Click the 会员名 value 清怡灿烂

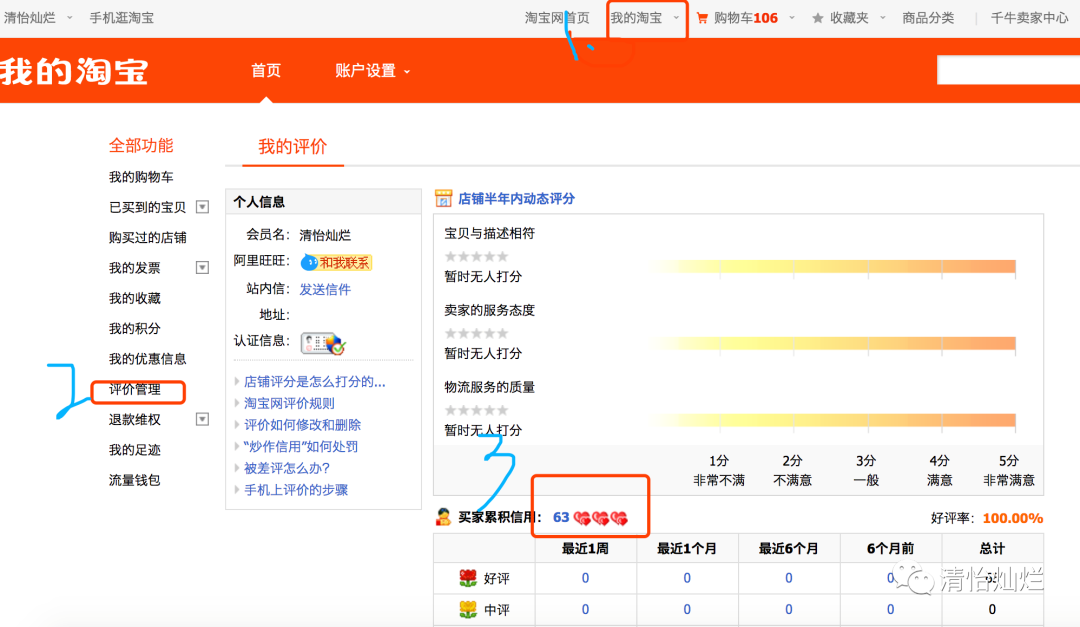click(x=325, y=235)
